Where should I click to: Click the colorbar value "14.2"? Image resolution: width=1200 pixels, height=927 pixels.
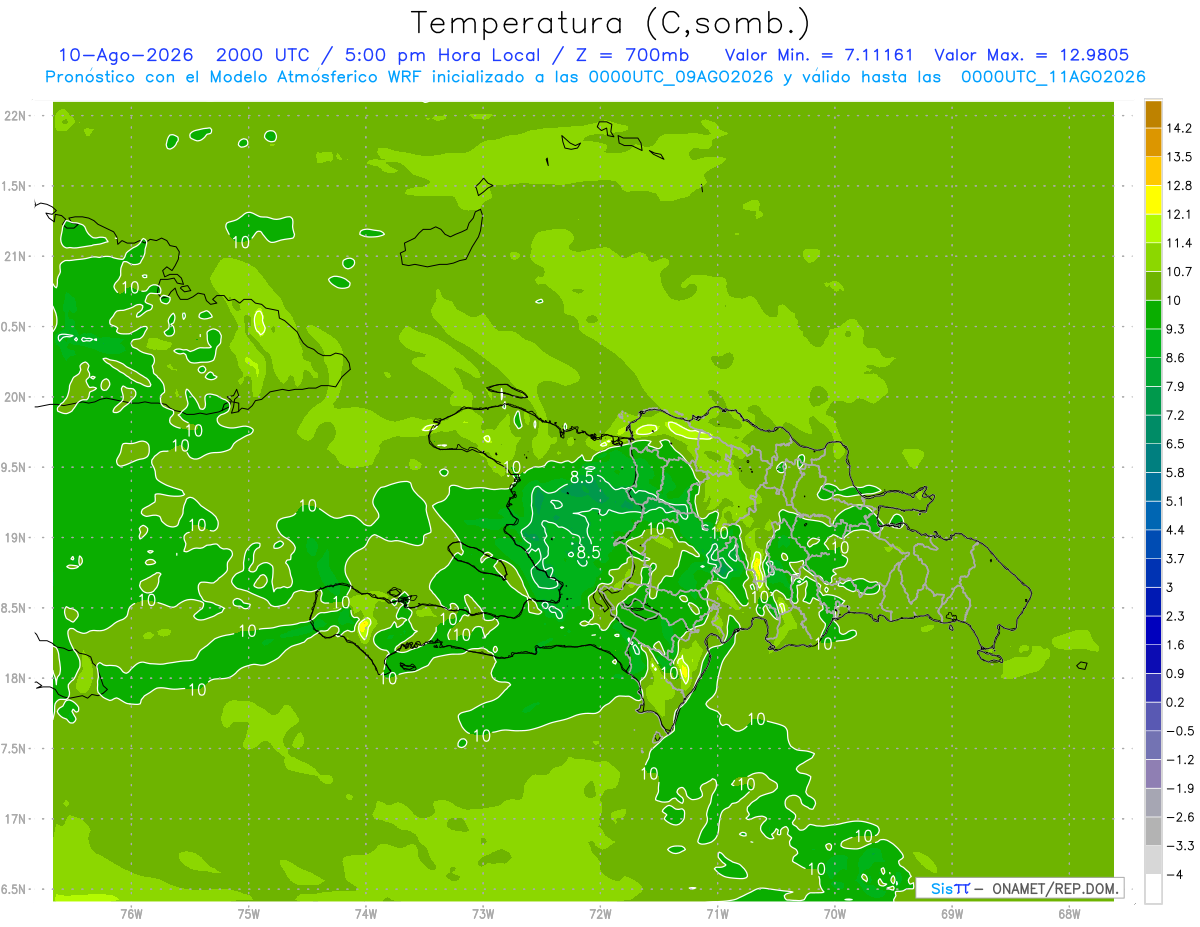[x=1179, y=128]
